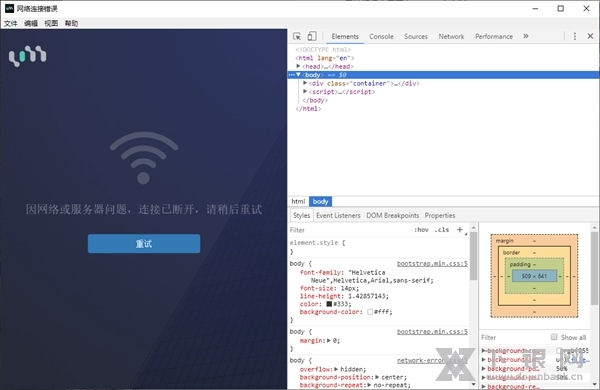Click the network error message text
Screen dimensions: 600x390
click(x=144, y=209)
